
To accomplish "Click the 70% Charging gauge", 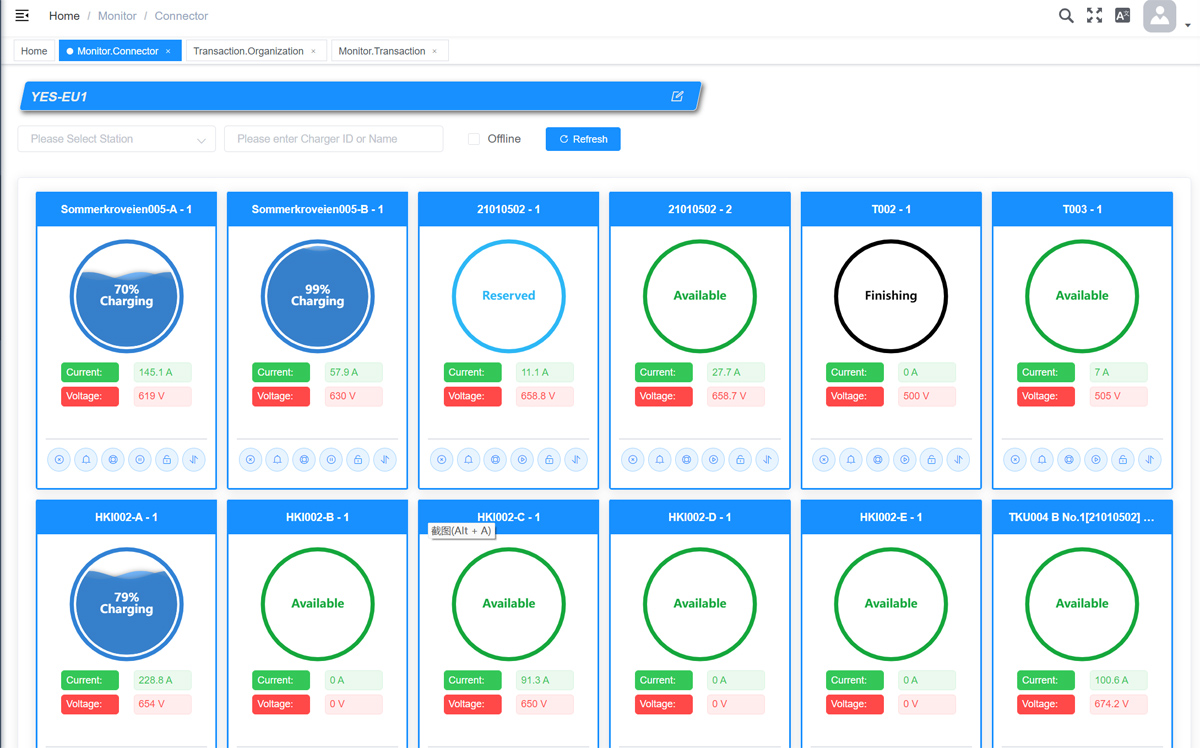I will tap(126, 296).
